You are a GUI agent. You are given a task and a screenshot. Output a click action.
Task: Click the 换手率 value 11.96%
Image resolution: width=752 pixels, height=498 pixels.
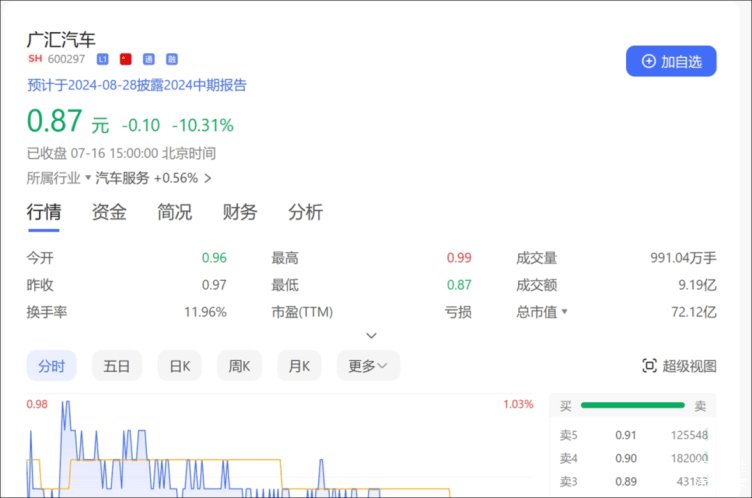coord(205,312)
